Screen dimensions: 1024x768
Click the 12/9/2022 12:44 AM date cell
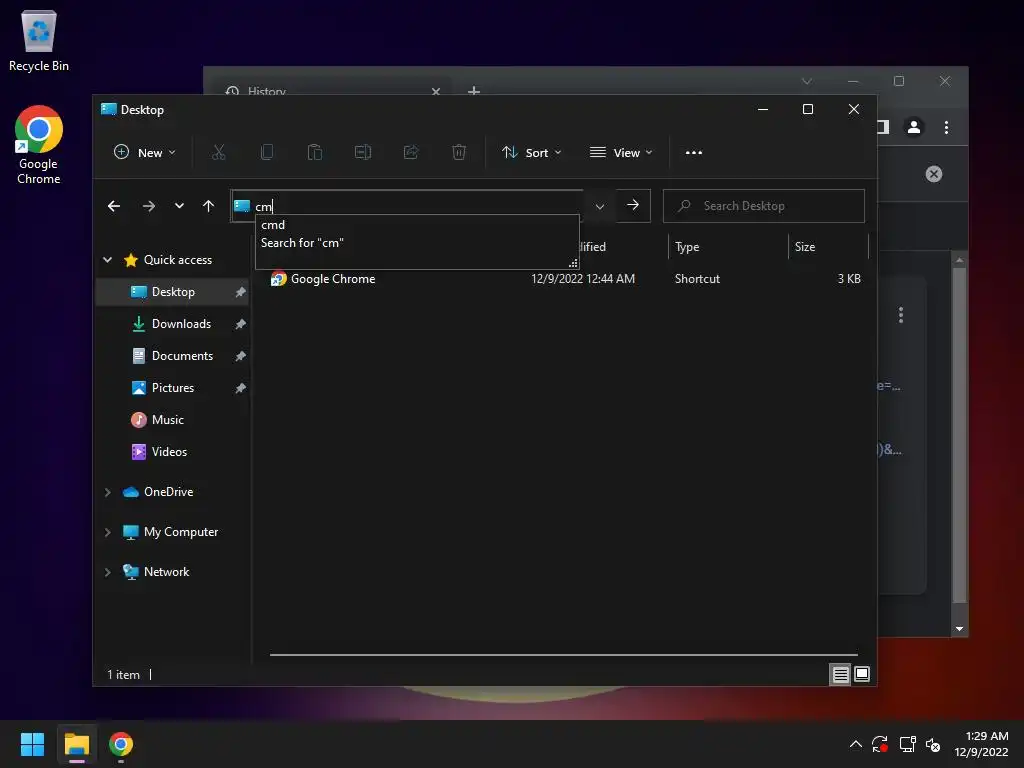pyautogui.click(x=583, y=279)
